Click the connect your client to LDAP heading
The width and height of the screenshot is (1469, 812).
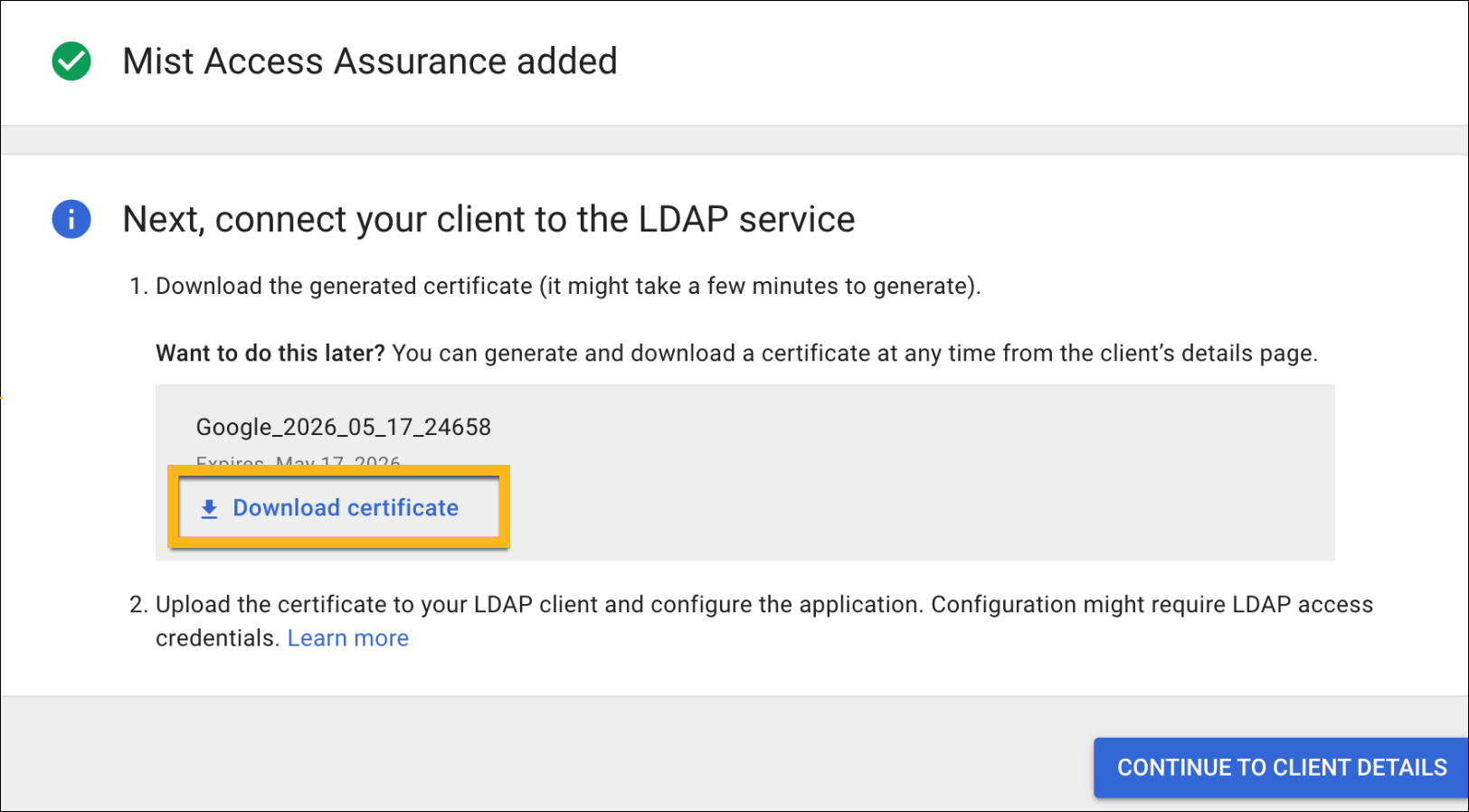coord(488,219)
